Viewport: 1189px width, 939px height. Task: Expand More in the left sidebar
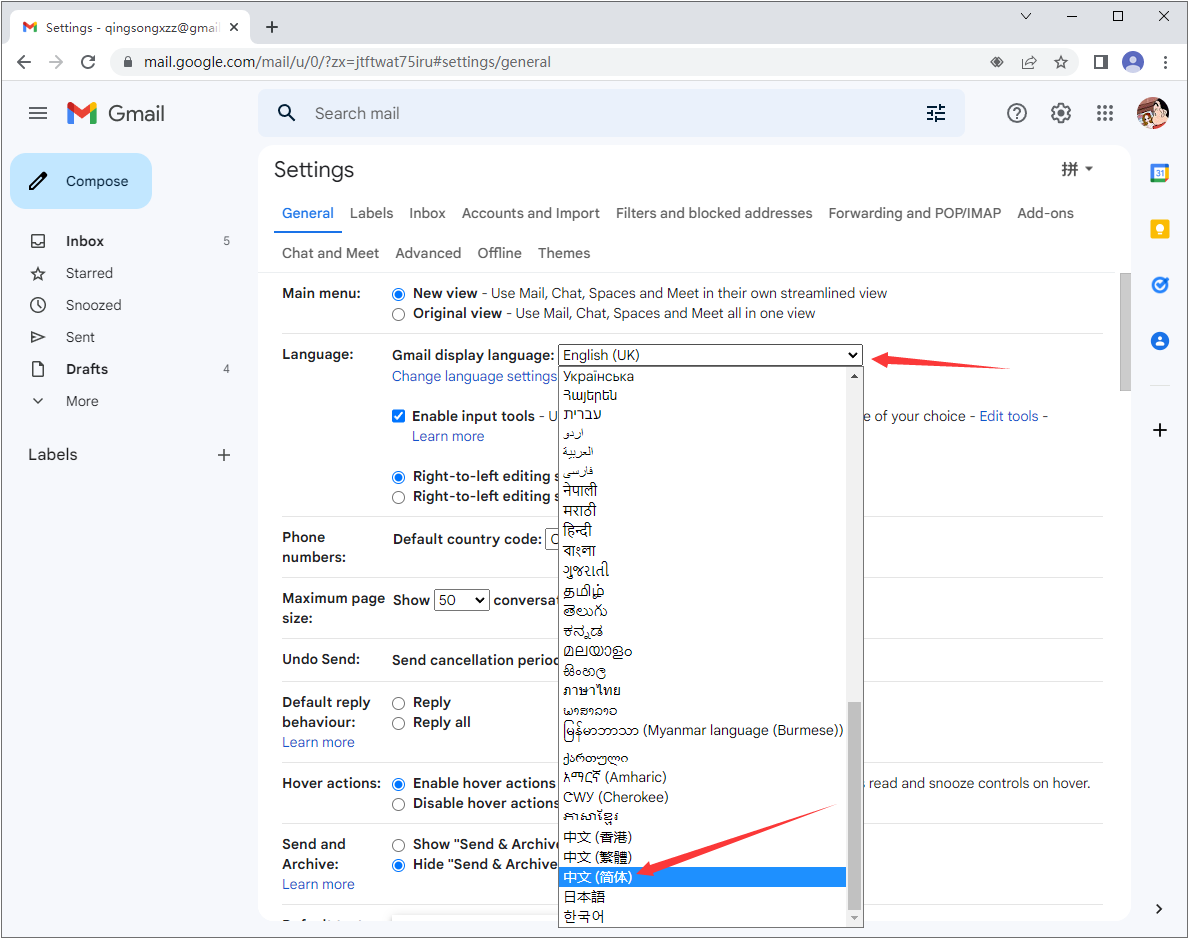pos(82,401)
